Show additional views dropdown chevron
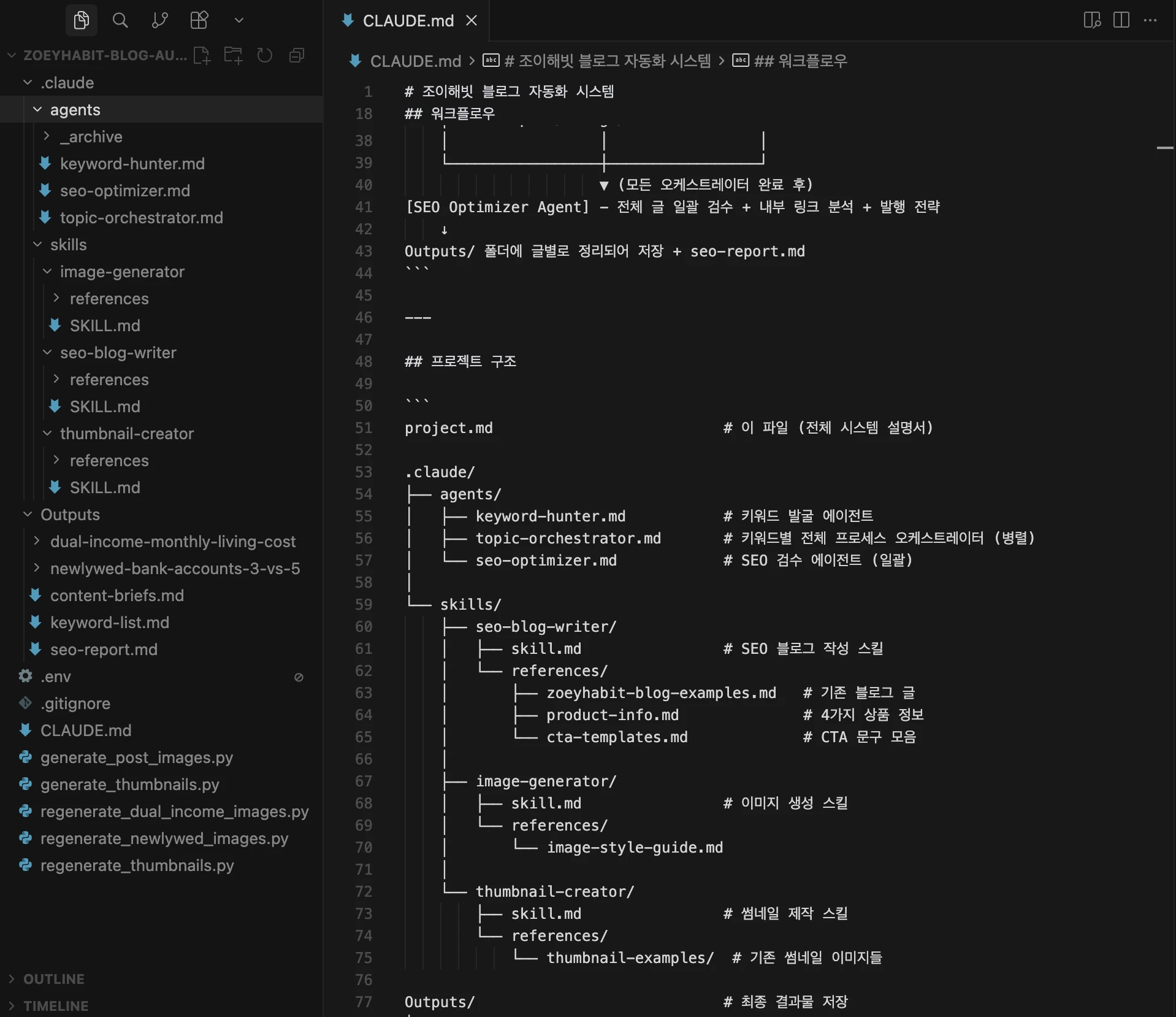1176x1017 pixels. [239, 20]
